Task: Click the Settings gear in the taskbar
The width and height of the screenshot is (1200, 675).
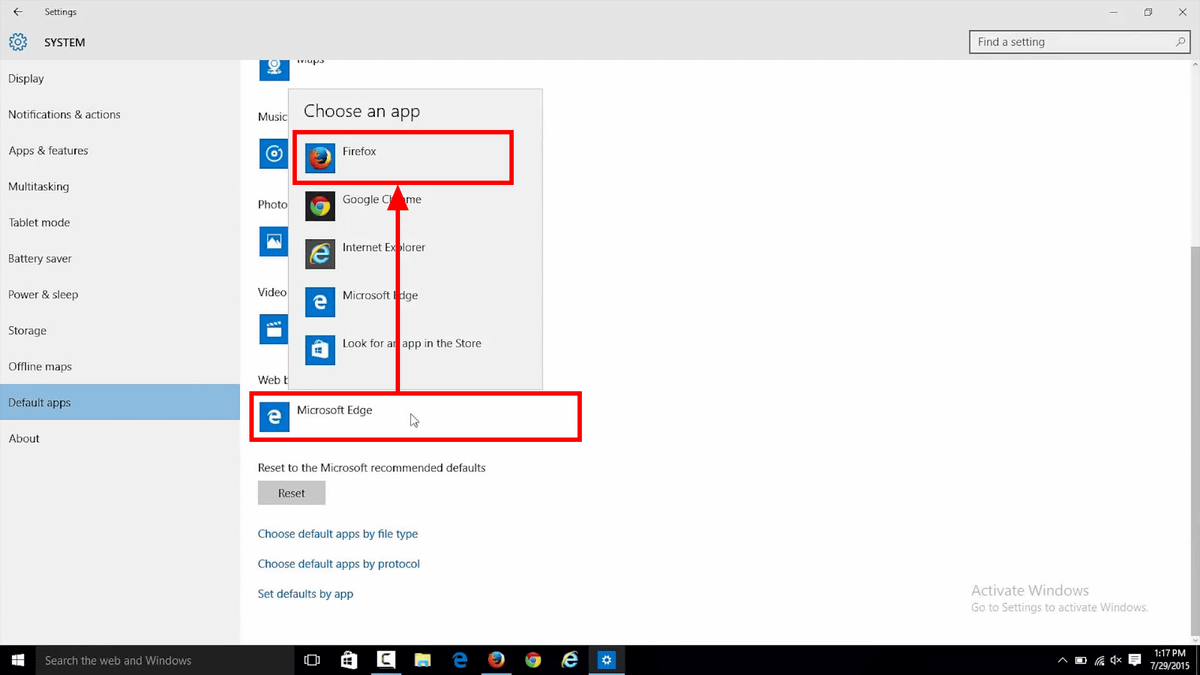Action: pyautogui.click(x=606, y=660)
